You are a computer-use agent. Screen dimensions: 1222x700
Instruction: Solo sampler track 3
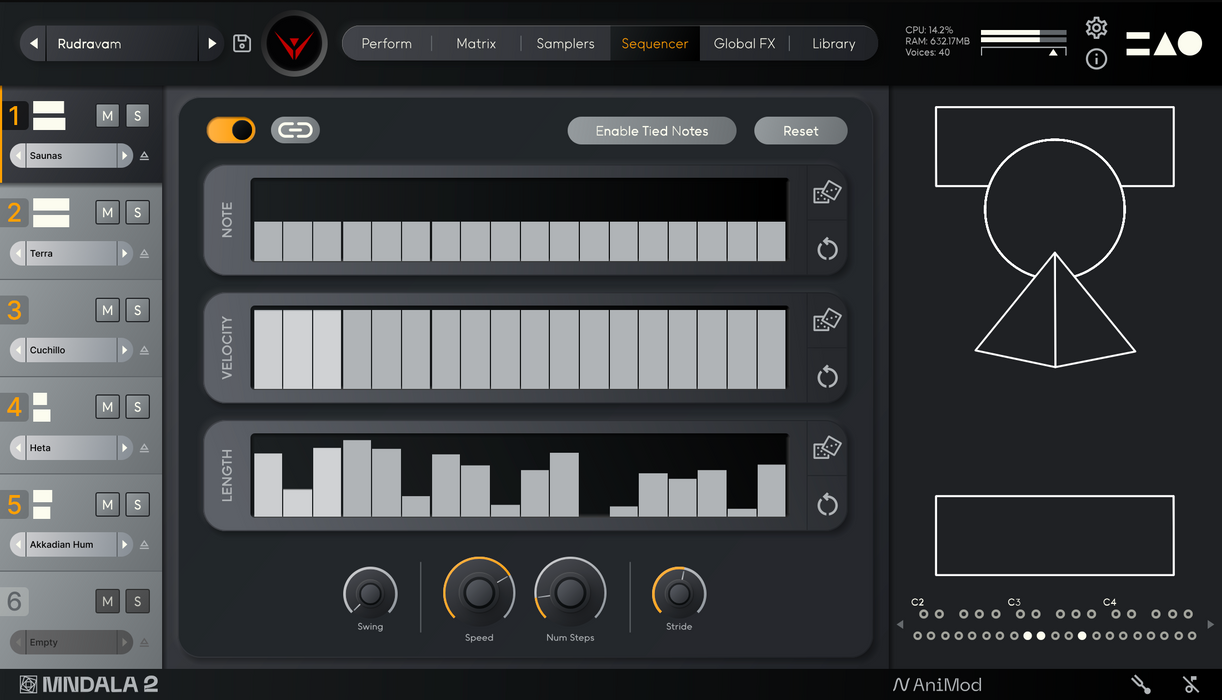[137, 310]
